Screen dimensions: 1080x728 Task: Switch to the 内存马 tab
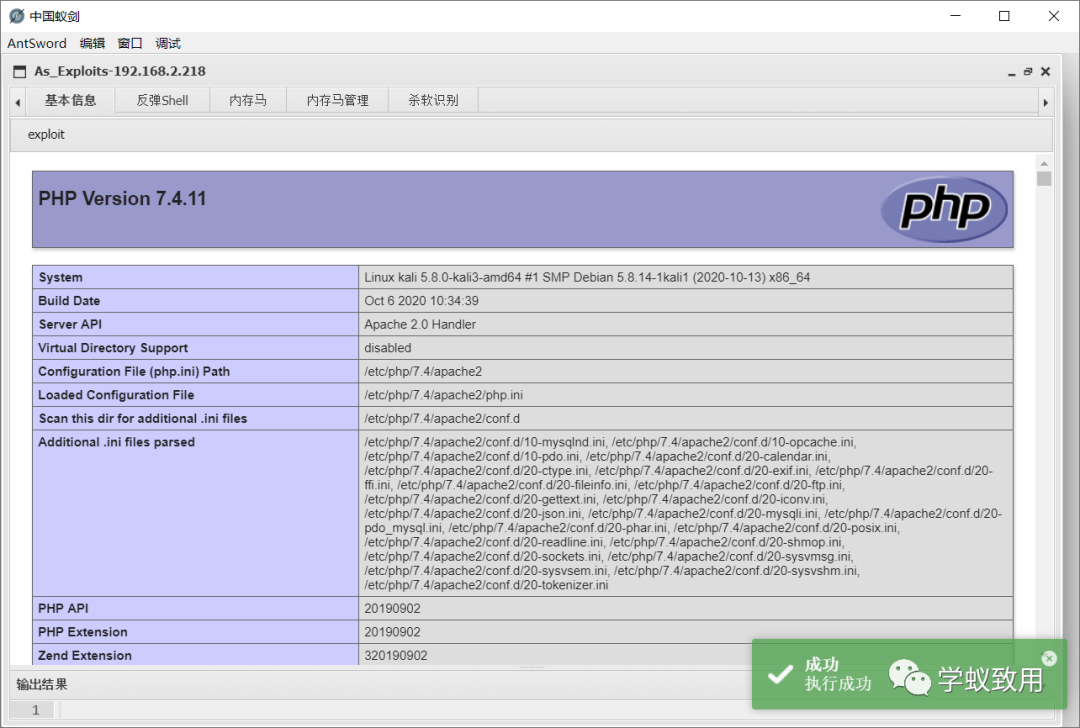[x=247, y=101]
